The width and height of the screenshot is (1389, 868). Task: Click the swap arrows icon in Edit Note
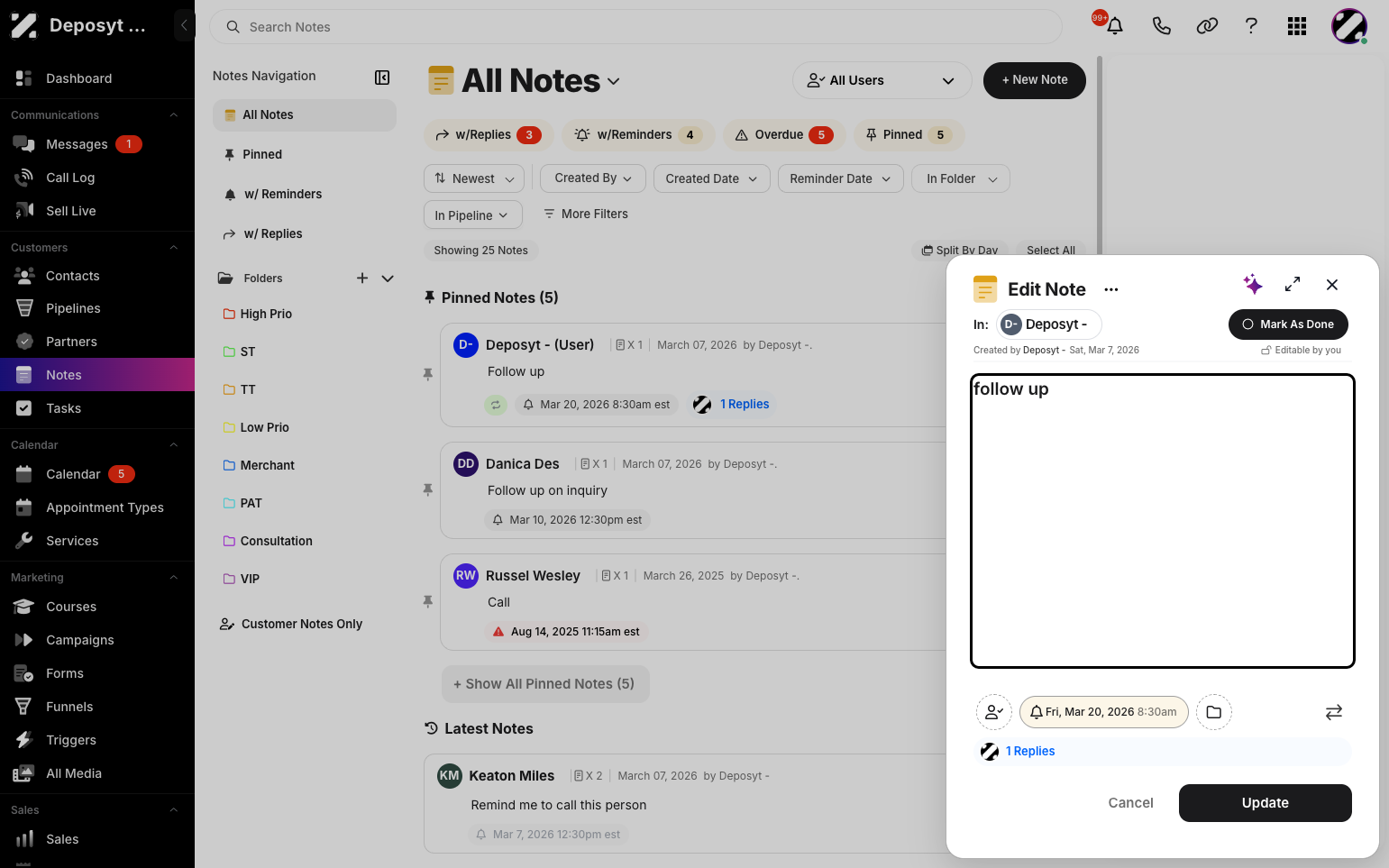pyautogui.click(x=1334, y=712)
